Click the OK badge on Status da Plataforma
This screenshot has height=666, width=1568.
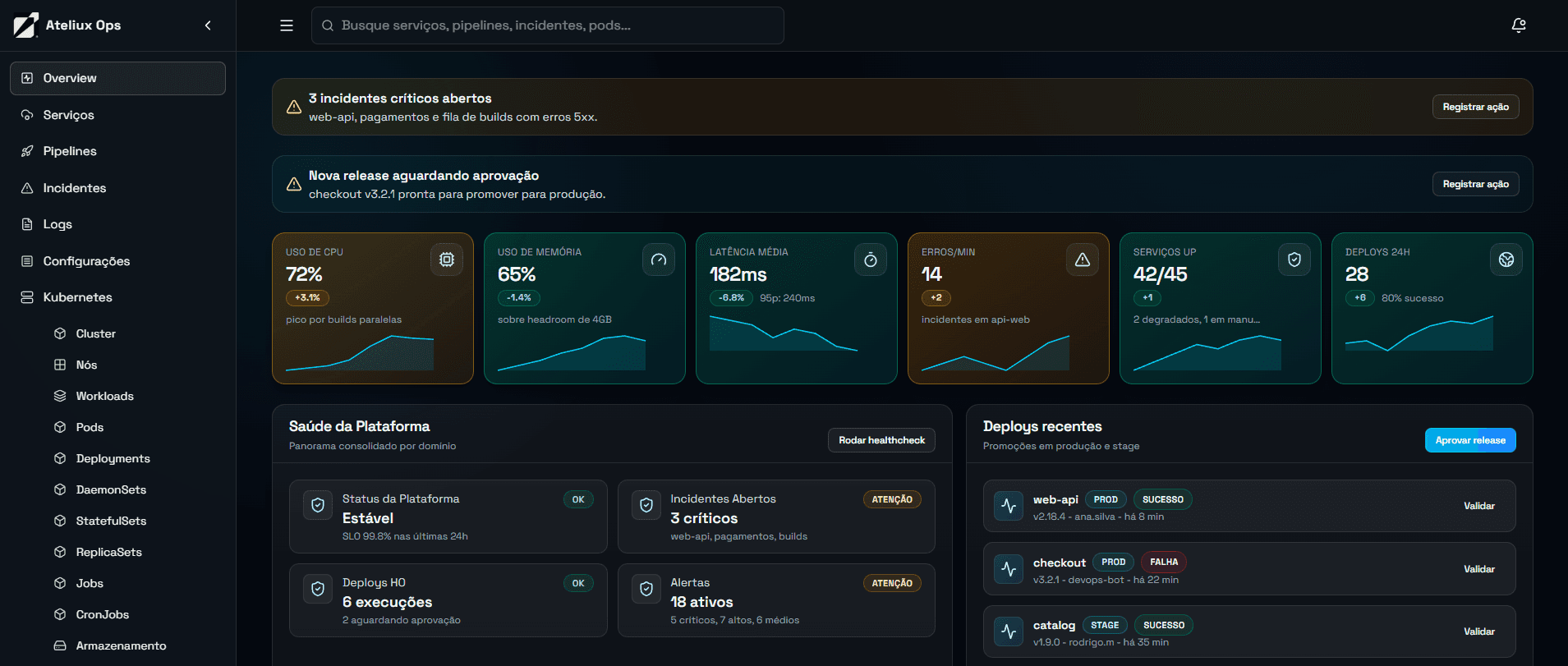tap(578, 499)
